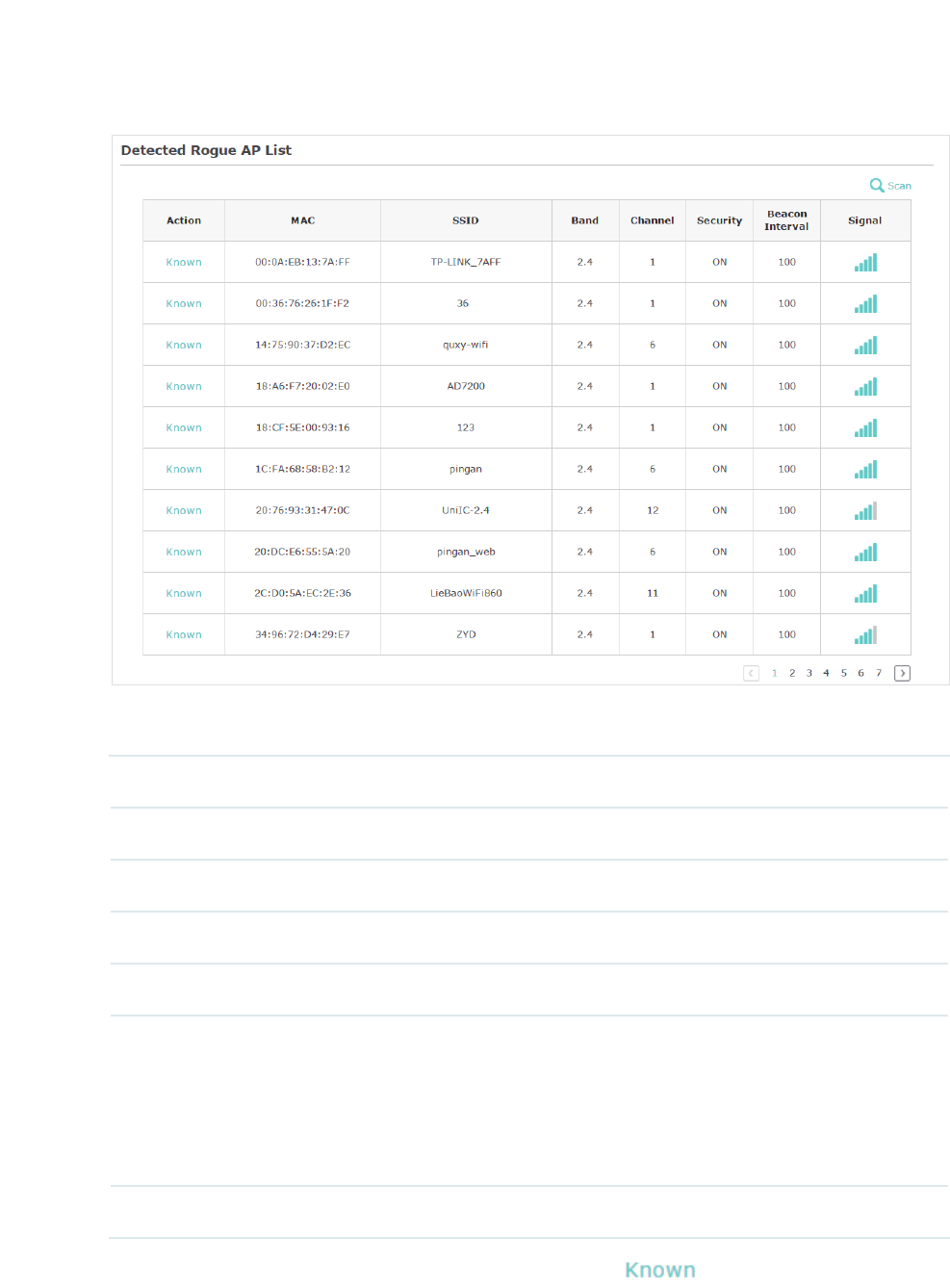Click channel 12 cell
The height and width of the screenshot is (1288, 950).
point(653,510)
